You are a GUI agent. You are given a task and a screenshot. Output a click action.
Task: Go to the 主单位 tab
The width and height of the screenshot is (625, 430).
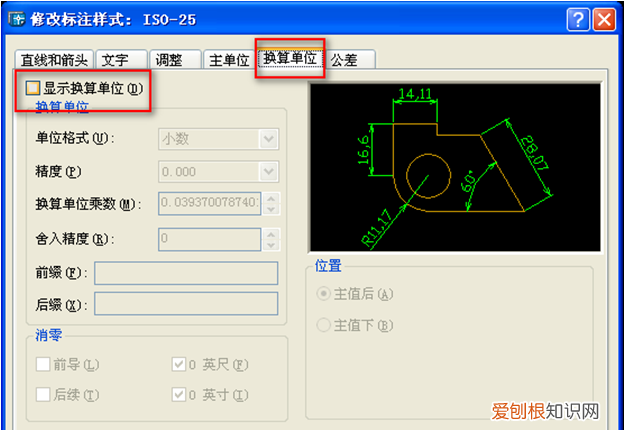click(x=228, y=60)
